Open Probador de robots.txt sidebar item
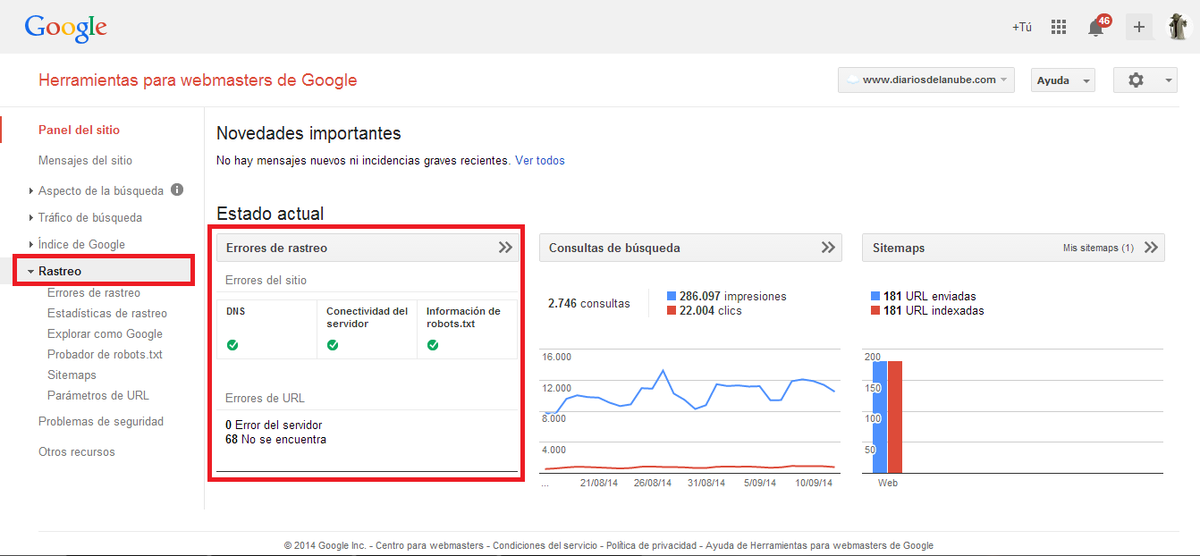 (x=105, y=355)
